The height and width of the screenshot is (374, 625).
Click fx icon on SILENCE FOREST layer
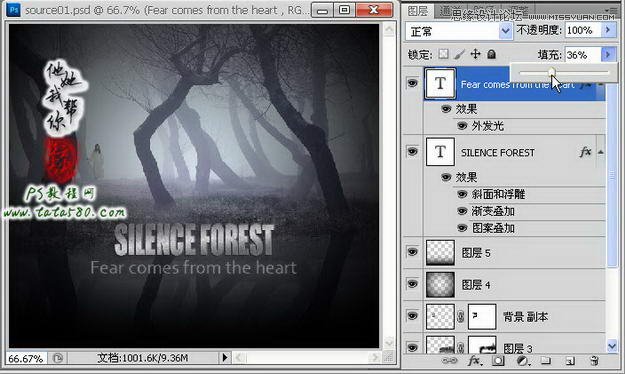(585, 152)
